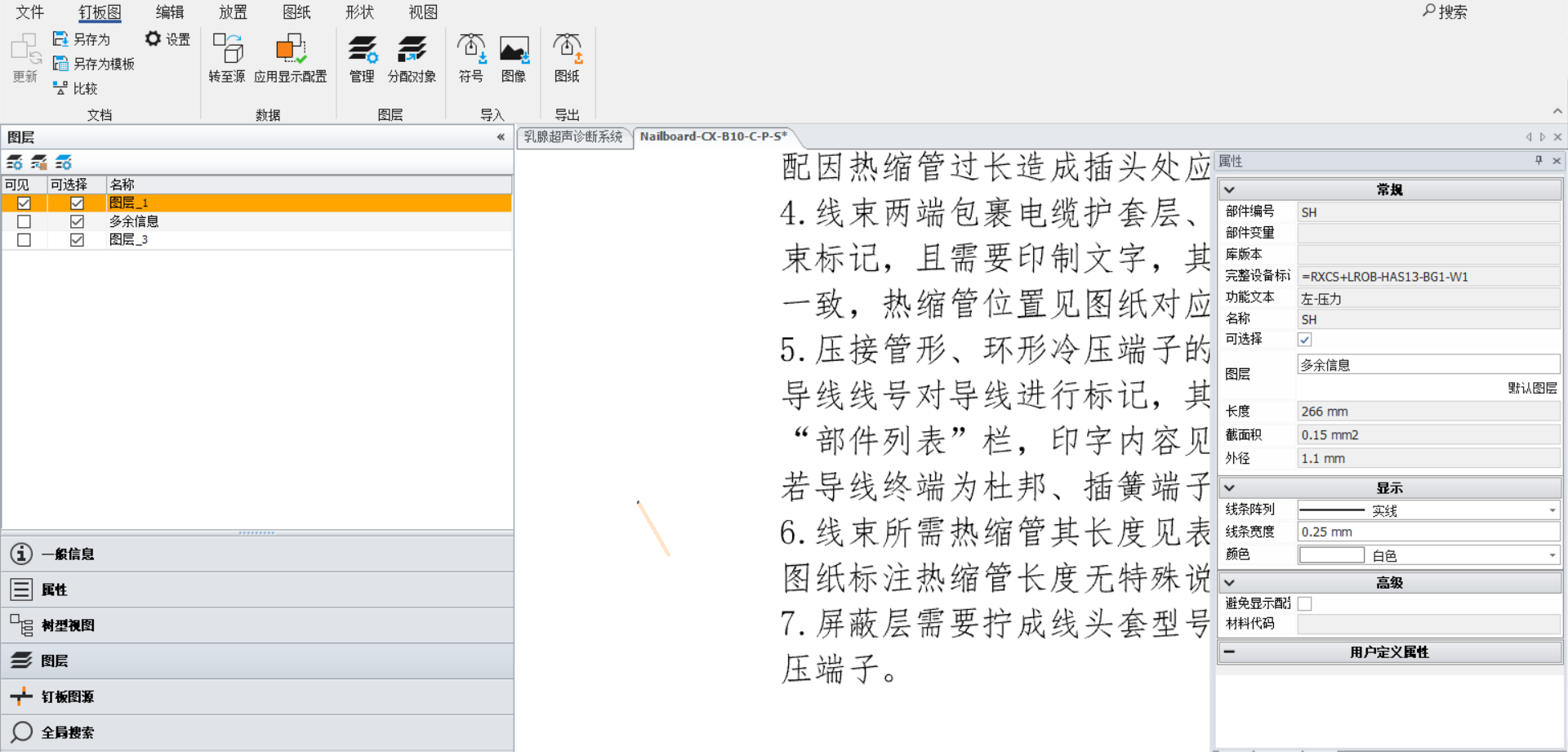Switch to the 钉板图 ribbon tab
Viewport: 1568px width, 752px height.
pyautogui.click(x=100, y=12)
